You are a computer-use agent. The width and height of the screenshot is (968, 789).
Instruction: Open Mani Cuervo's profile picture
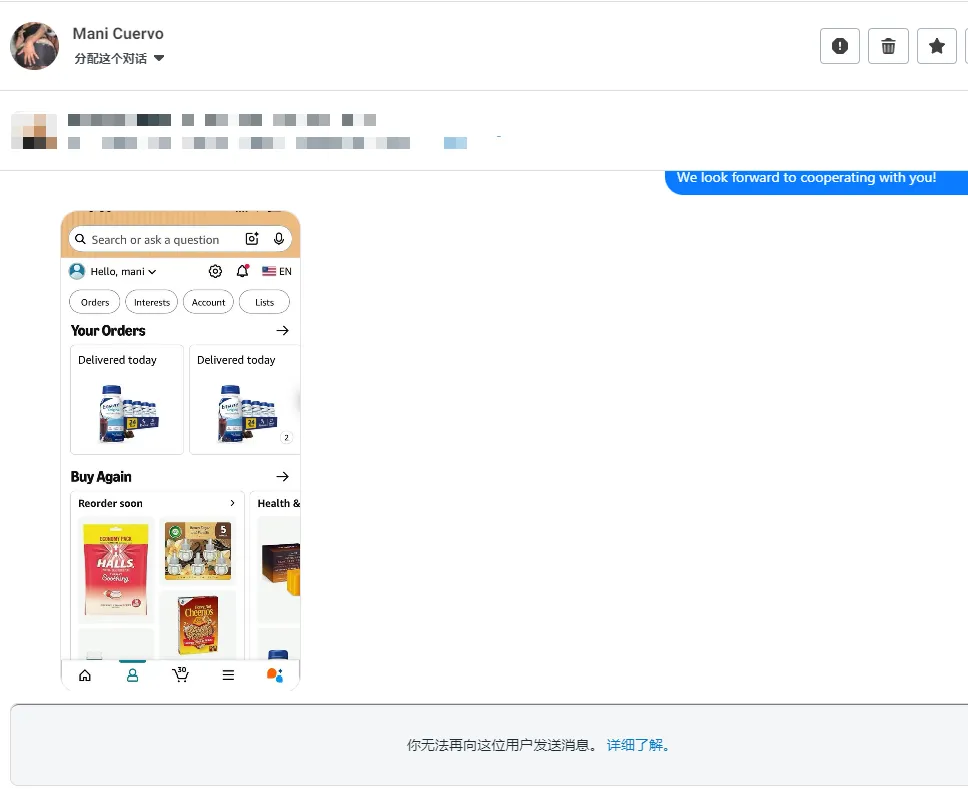click(35, 46)
